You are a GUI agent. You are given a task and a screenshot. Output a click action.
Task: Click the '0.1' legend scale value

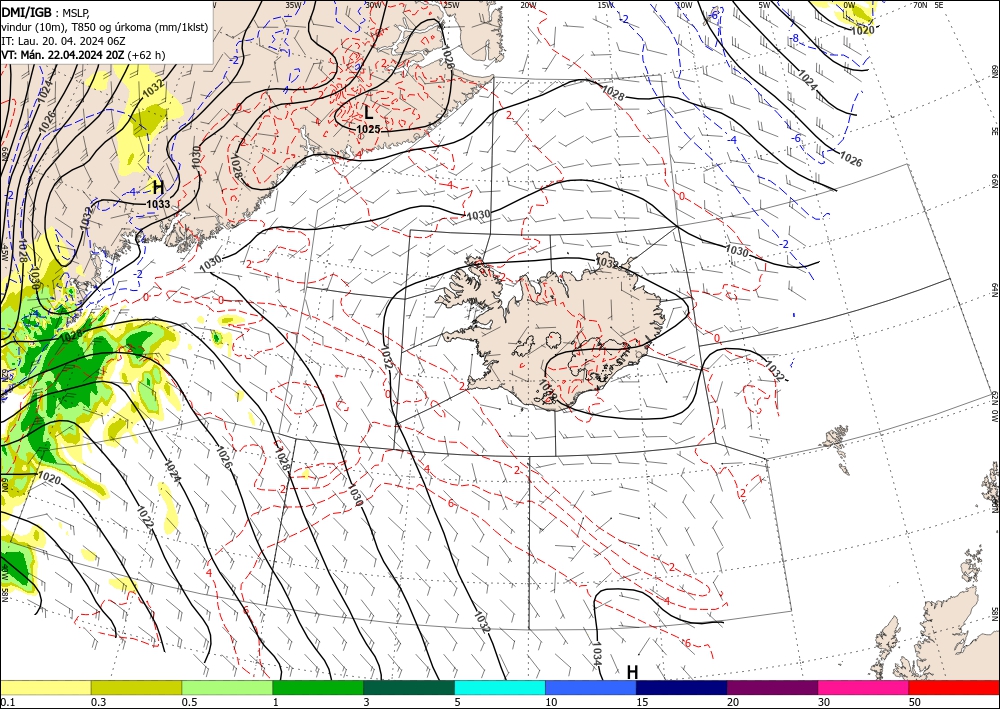coord(6,702)
